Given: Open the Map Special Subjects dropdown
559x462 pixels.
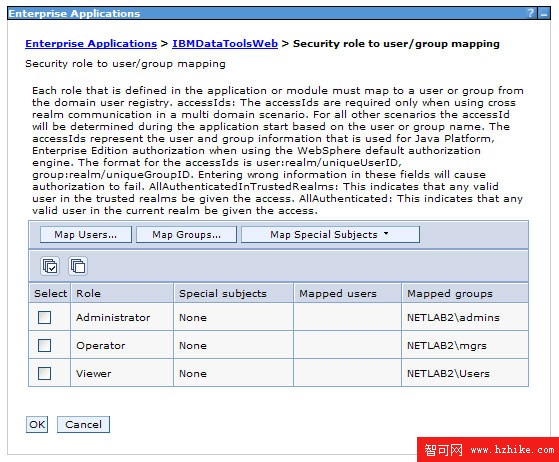Looking at the screenshot, I should pyautogui.click(x=330, y=235).
